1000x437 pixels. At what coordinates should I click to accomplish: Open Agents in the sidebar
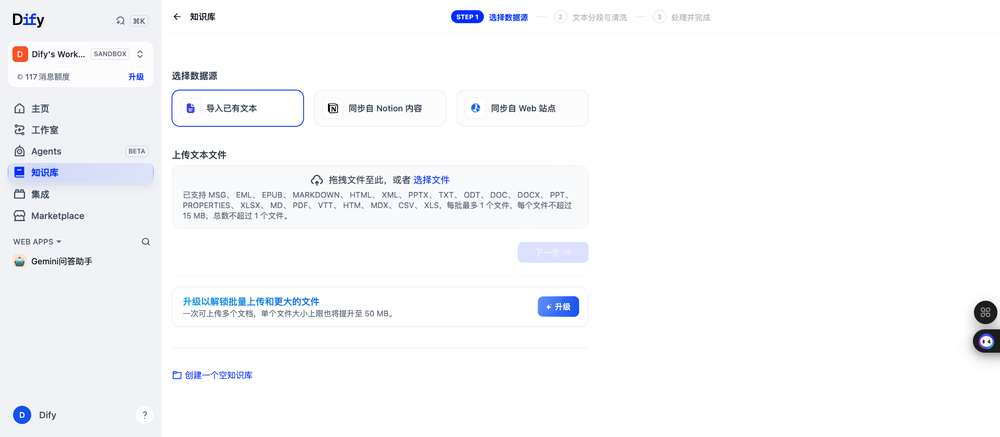[80, 151]
